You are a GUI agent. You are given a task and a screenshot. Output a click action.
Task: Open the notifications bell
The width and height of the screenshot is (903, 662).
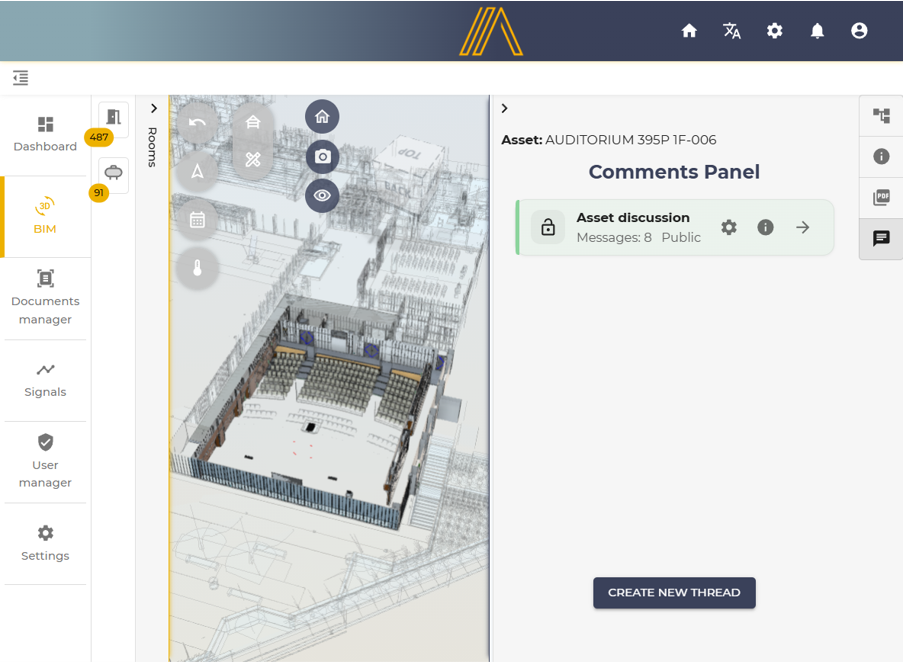(x=817, y=31)
